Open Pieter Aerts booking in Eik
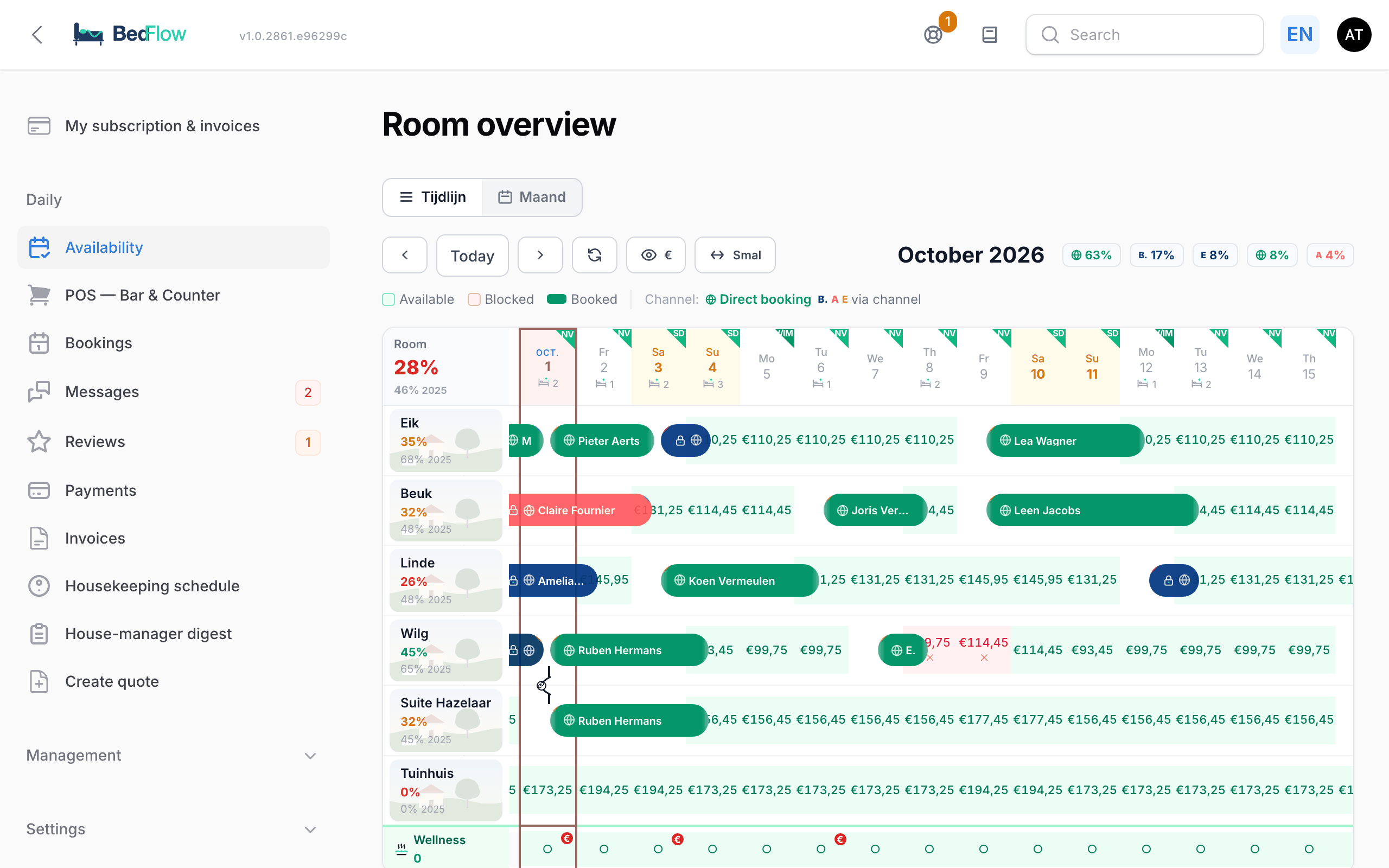The image size is (1389, 868). (x=602, y=441)
